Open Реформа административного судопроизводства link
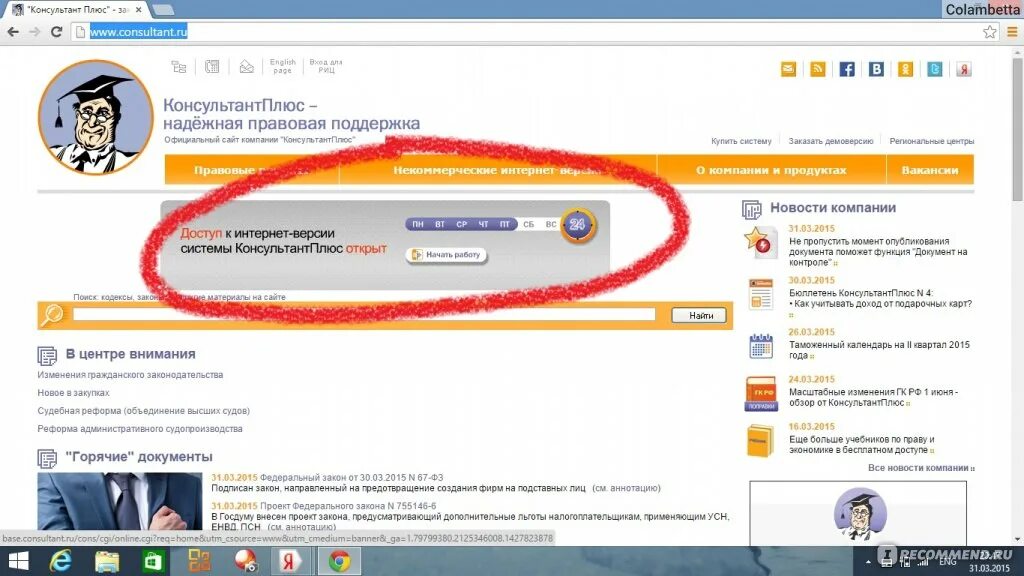1024x576 pixels. [140, 429]
